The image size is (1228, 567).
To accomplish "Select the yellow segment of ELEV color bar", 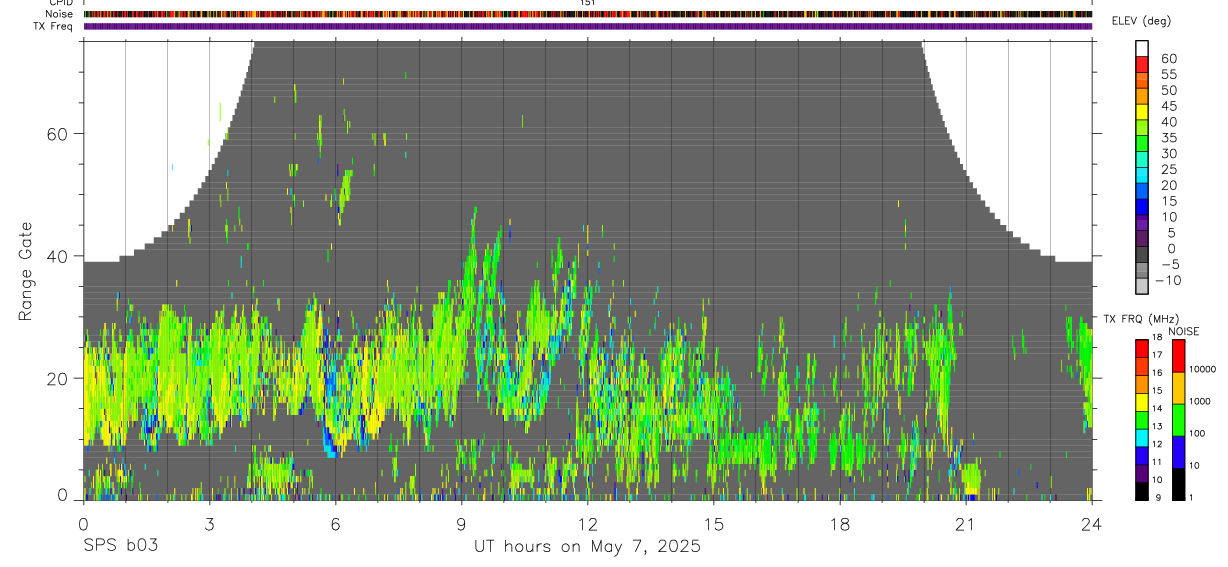I will click(1142, 112).
